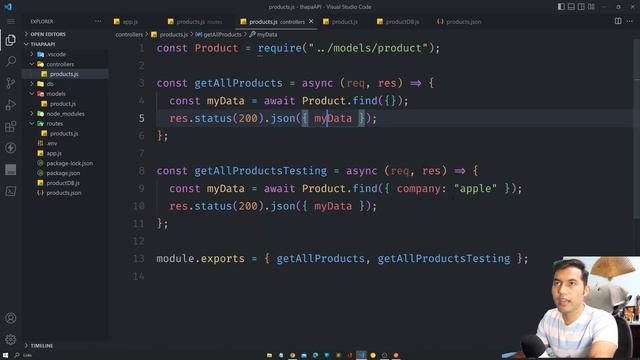This screenshot has height=360, width=640.
Task: Click the Explorer more actions ellipsis
Action: [98, 21]
